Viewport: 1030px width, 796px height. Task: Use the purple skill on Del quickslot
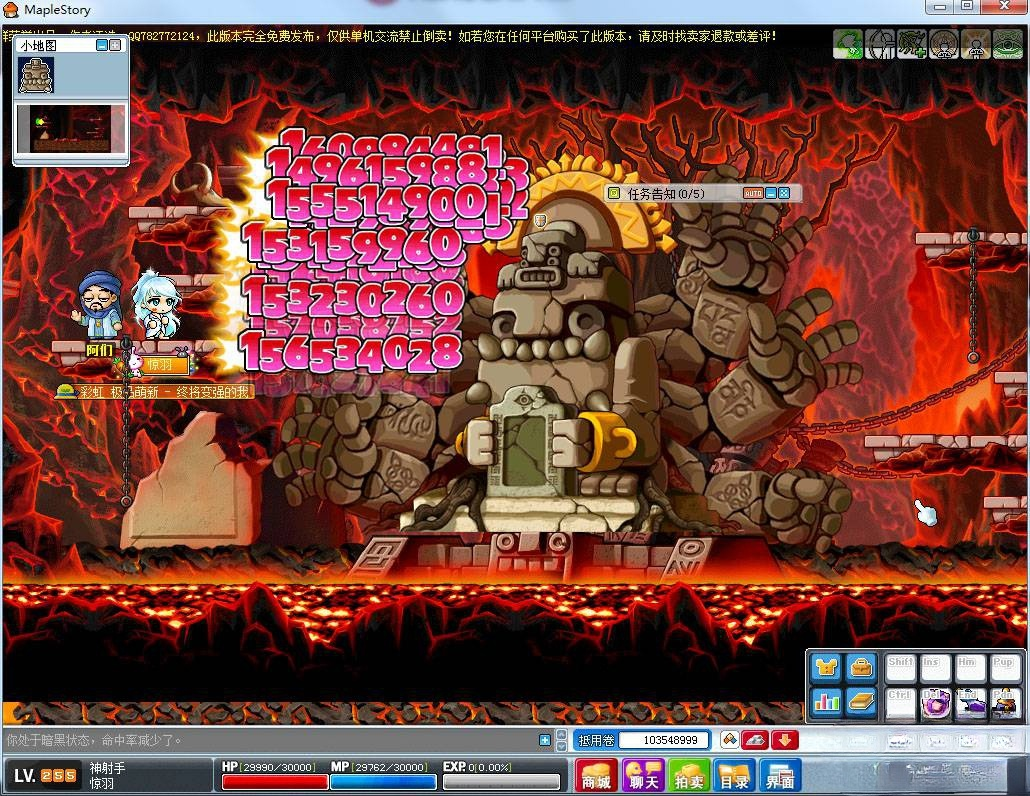pyautogui.click(x=935, y=703)
